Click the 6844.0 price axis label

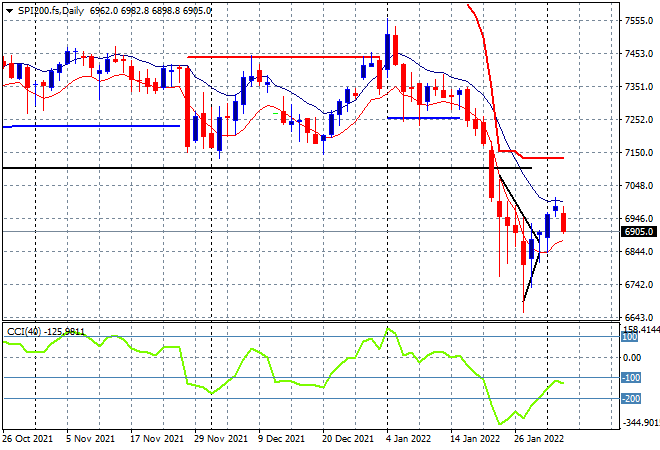click(x=639, y=251)
